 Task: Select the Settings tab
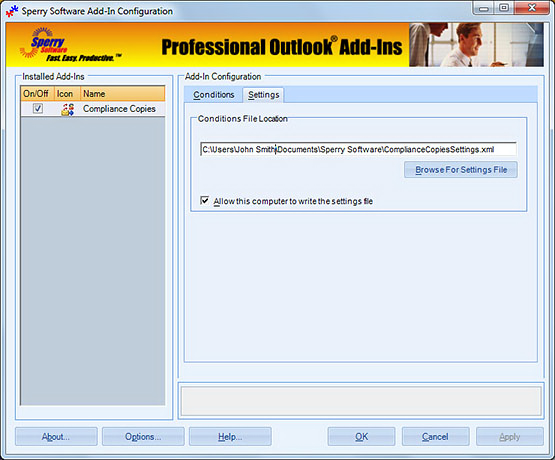263,95
